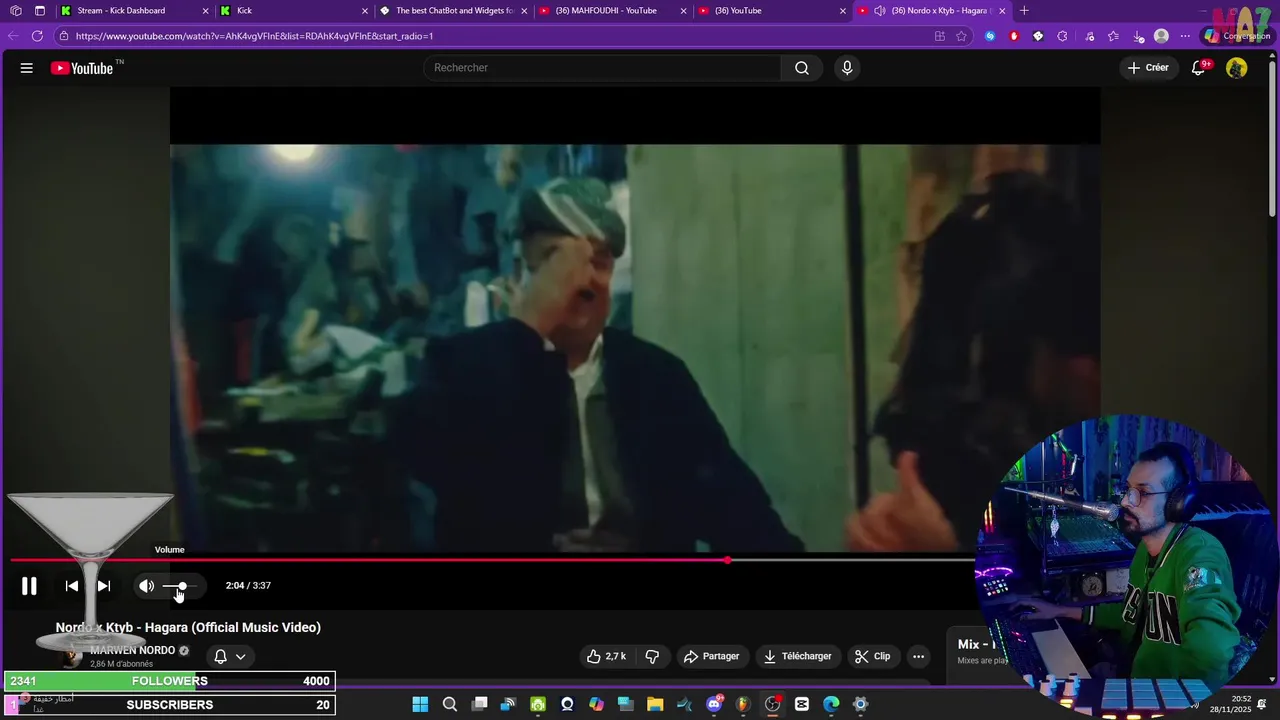
Task: Open Discord from the taskbar
Action: click(714, 704)
